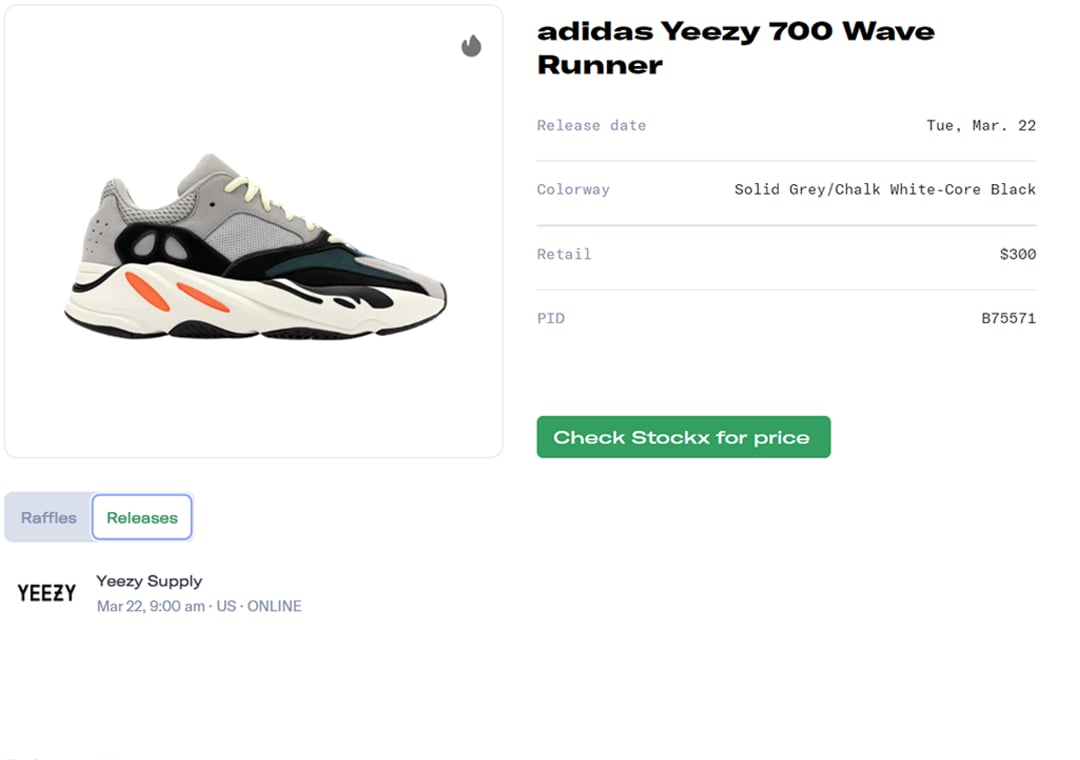
Task: Switch to the Raffles tab
Action: tap(49, 518)
